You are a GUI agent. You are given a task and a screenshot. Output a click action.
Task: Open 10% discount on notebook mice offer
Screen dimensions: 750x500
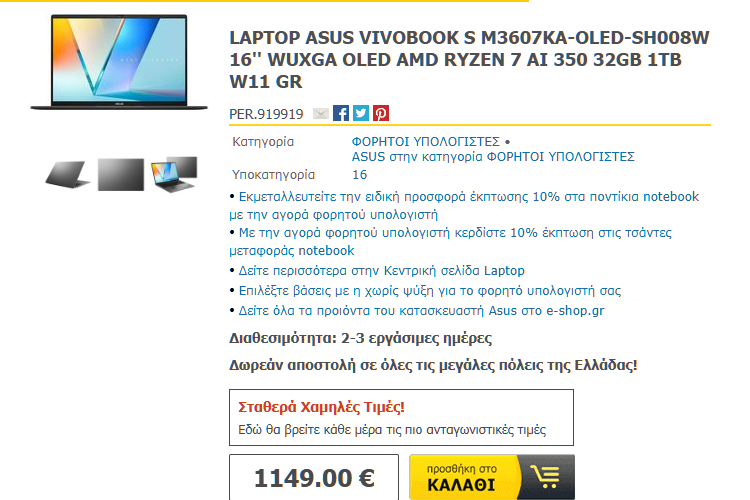pyautogui.click(x=464, y=206)
